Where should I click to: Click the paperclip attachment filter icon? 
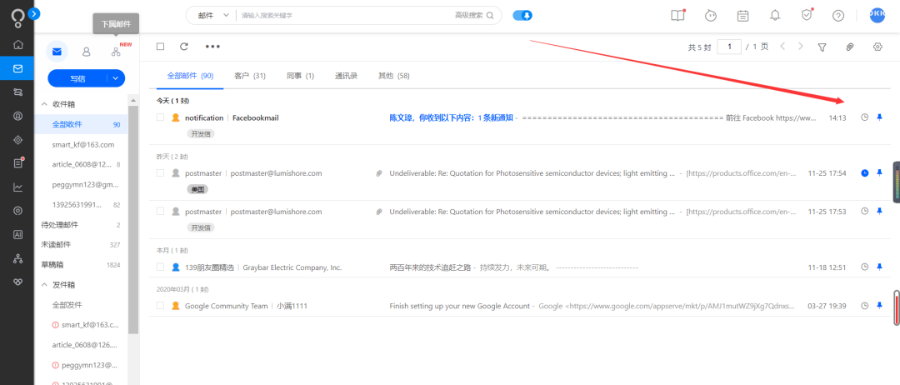(x=850, y=47)
